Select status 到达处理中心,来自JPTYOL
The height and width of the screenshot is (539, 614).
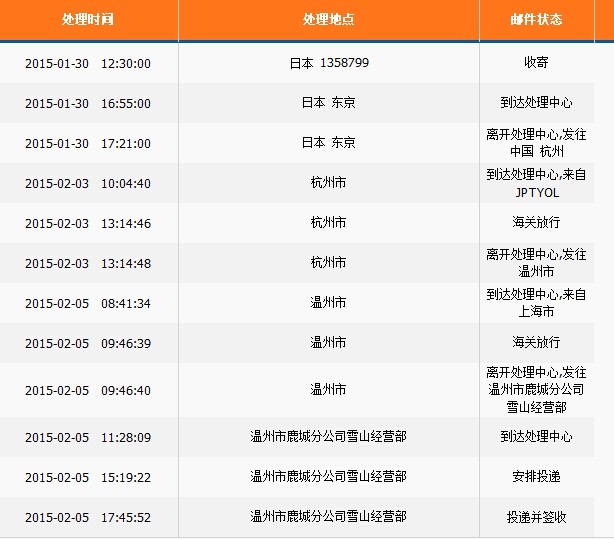coord(536,183)
